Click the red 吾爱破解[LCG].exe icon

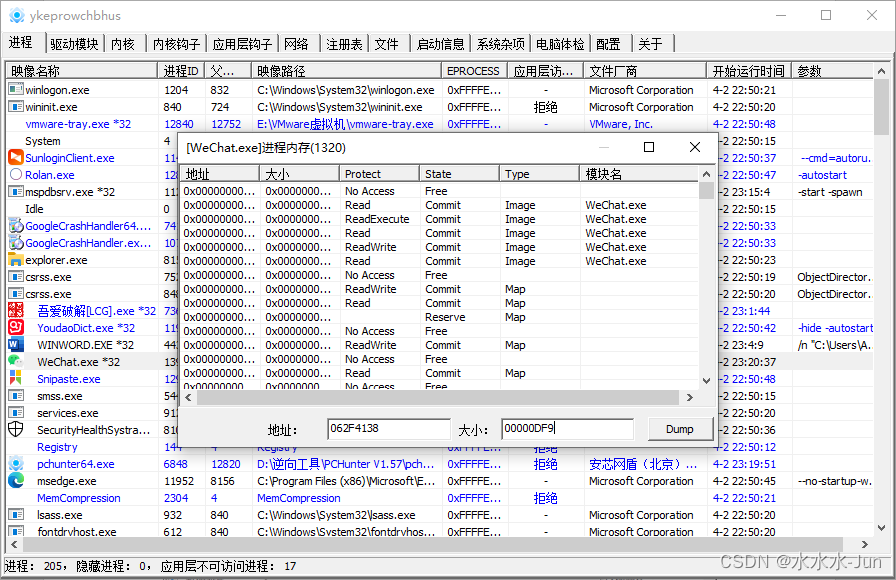15,310
